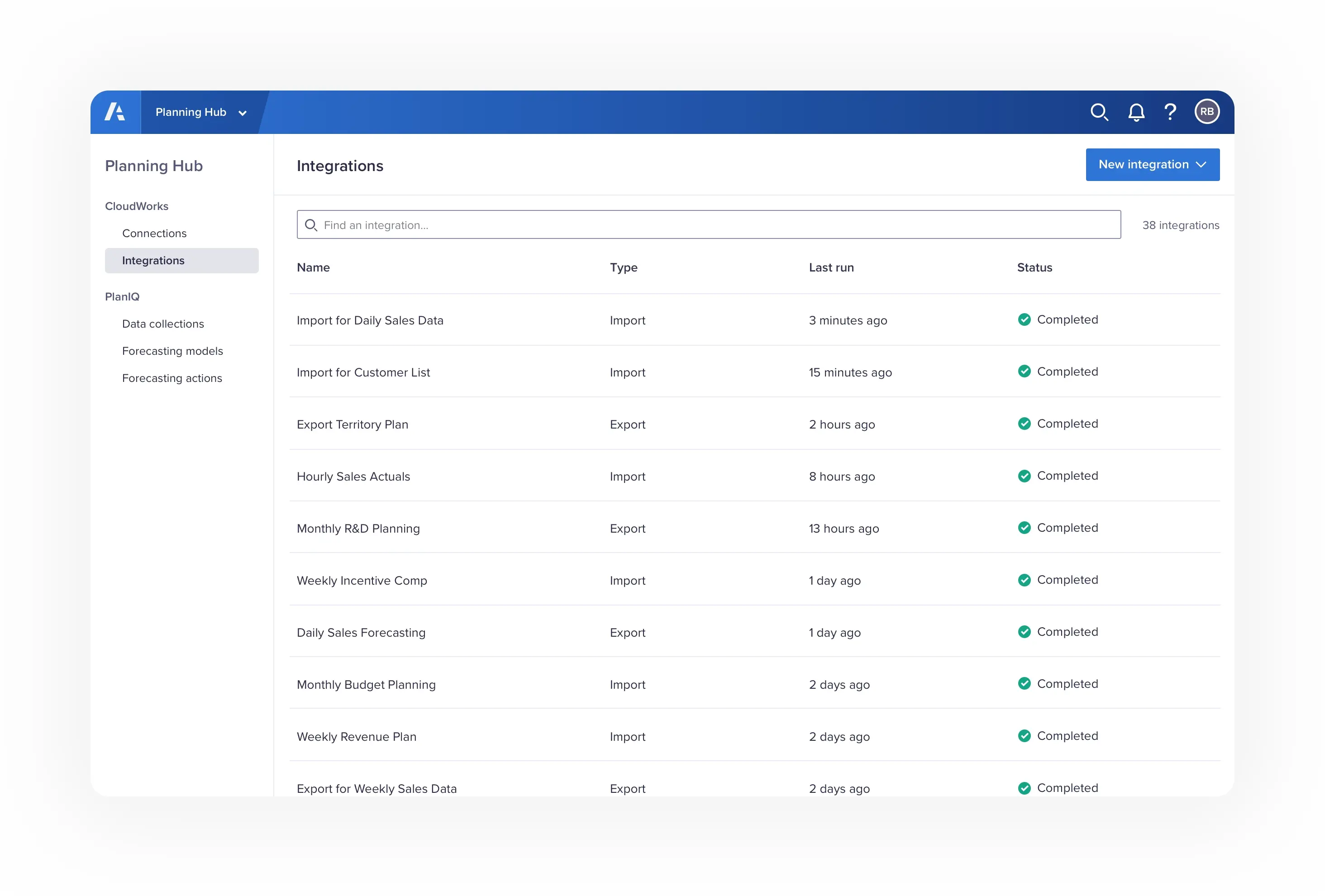
Task: Click the Anaplan logo icon
Action: [115, 112]
